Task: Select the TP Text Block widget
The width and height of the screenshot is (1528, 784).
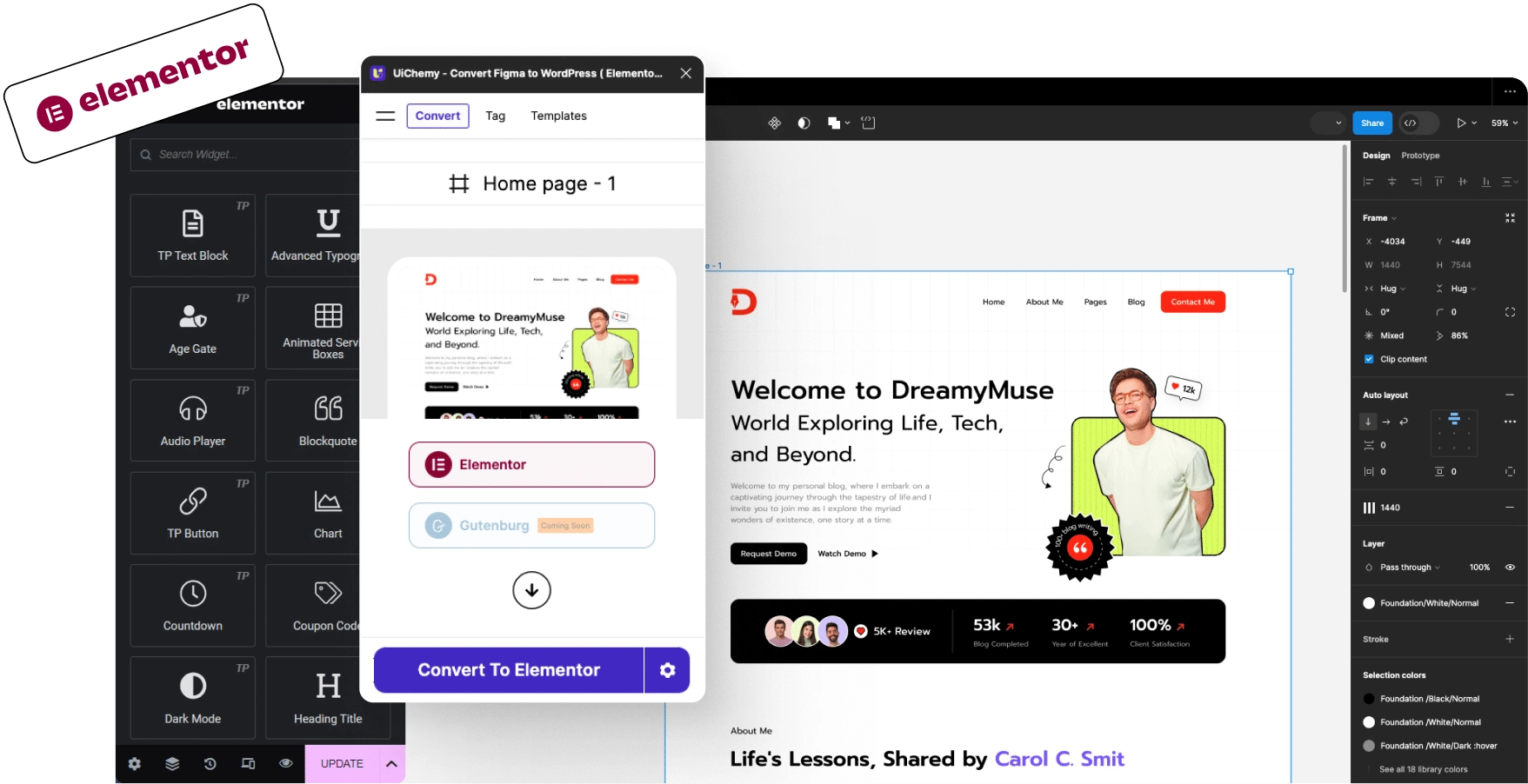Action: point(192,235)
